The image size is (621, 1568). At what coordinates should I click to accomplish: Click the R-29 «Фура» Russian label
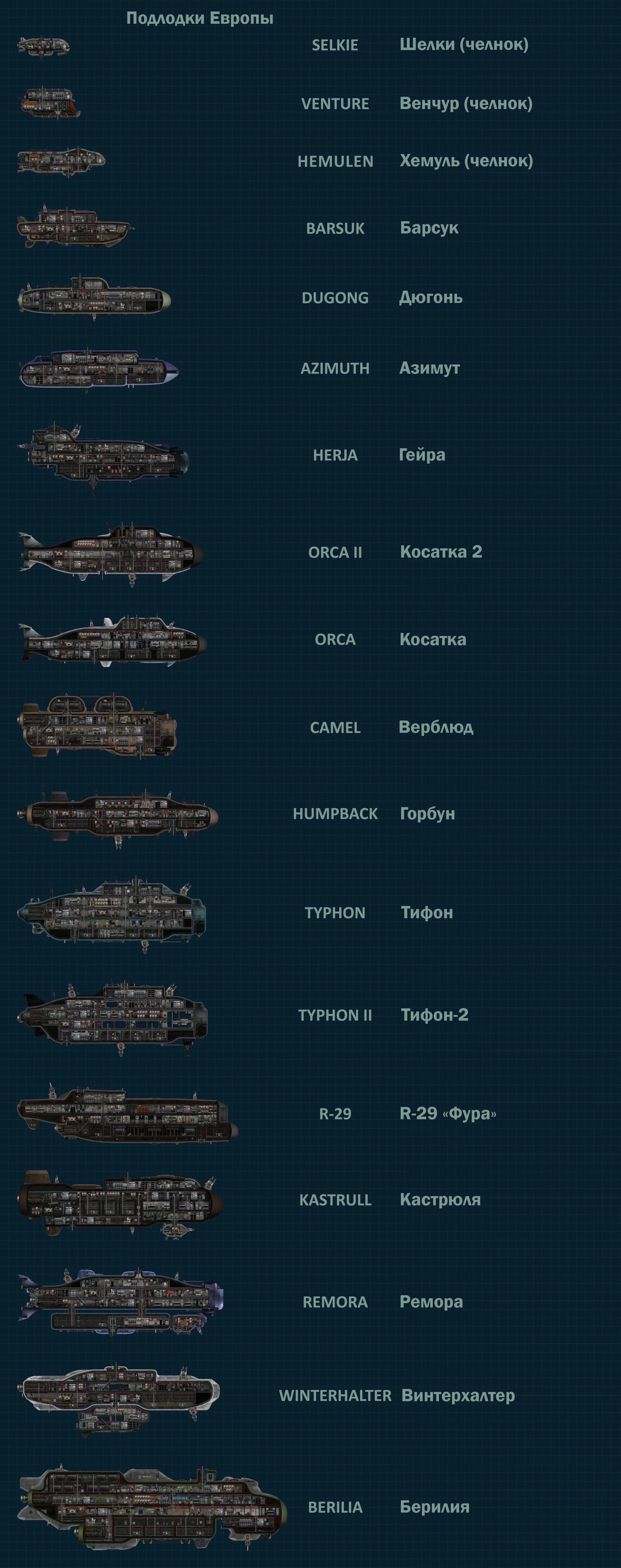tap(448, 1113)
